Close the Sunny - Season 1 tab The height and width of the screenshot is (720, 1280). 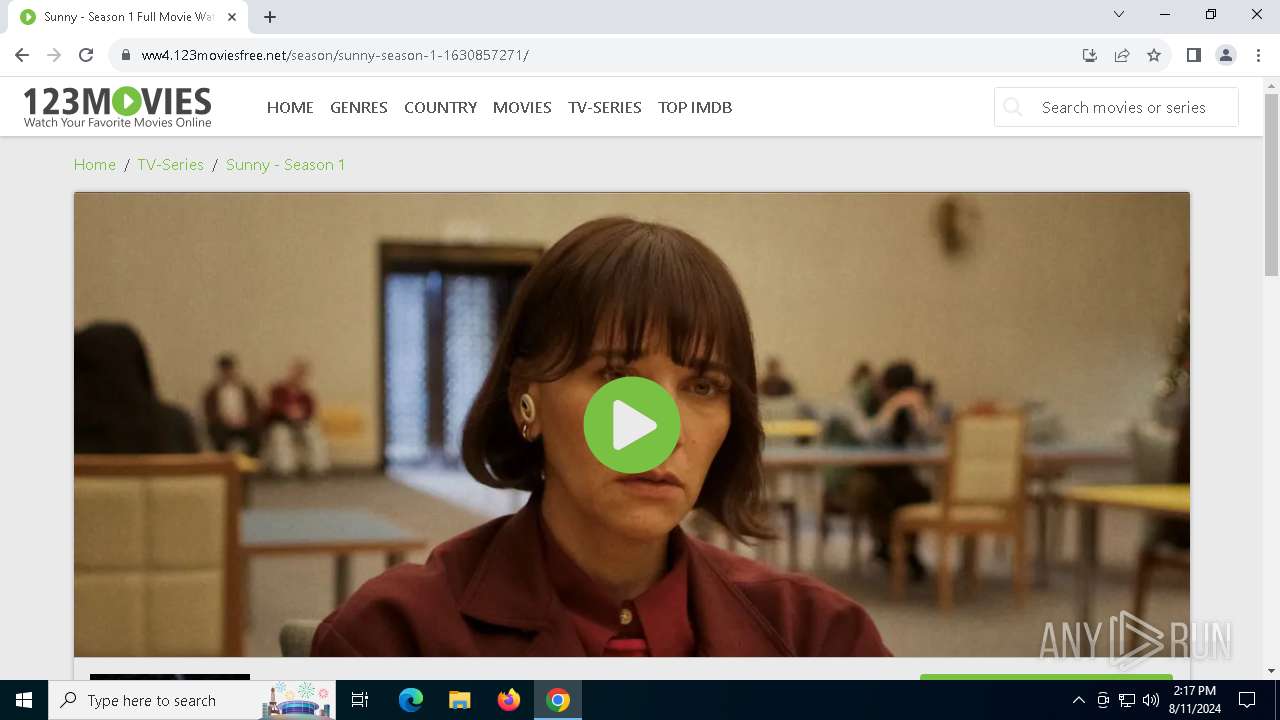232,17
